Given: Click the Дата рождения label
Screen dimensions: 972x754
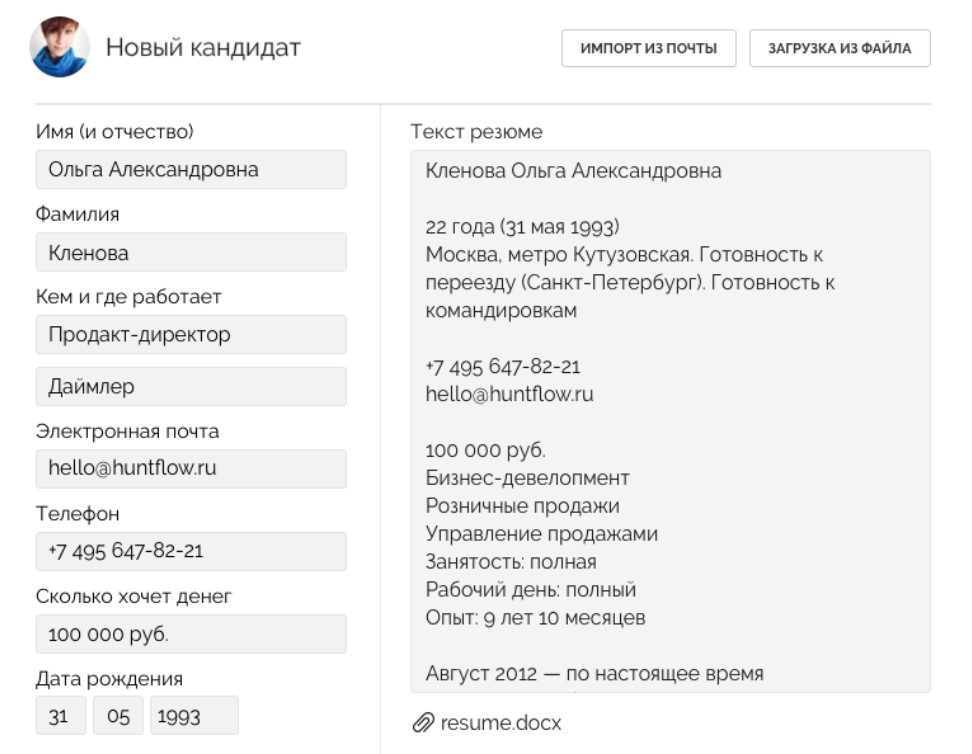Looking at the screenshot, I should tap(109, 679).
